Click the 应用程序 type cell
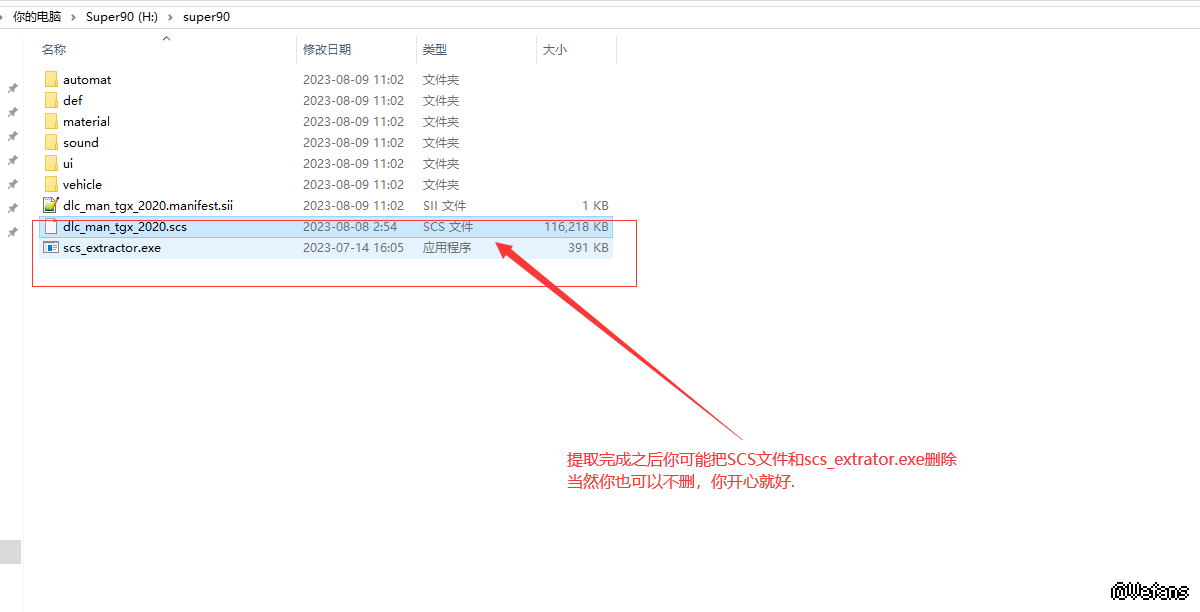Screen dimensions: 1200x612 [x=447, y=247]
